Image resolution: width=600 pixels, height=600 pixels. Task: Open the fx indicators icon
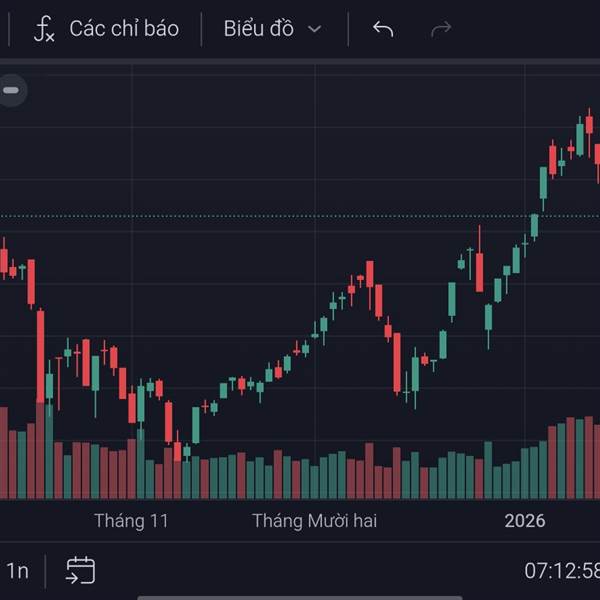tap(44, 29)
